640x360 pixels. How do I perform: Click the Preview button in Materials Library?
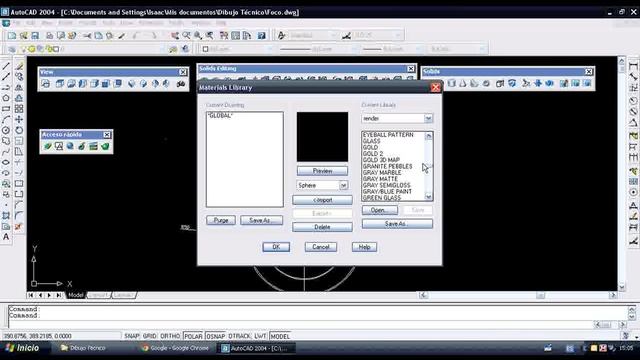(x=322, y=171)
